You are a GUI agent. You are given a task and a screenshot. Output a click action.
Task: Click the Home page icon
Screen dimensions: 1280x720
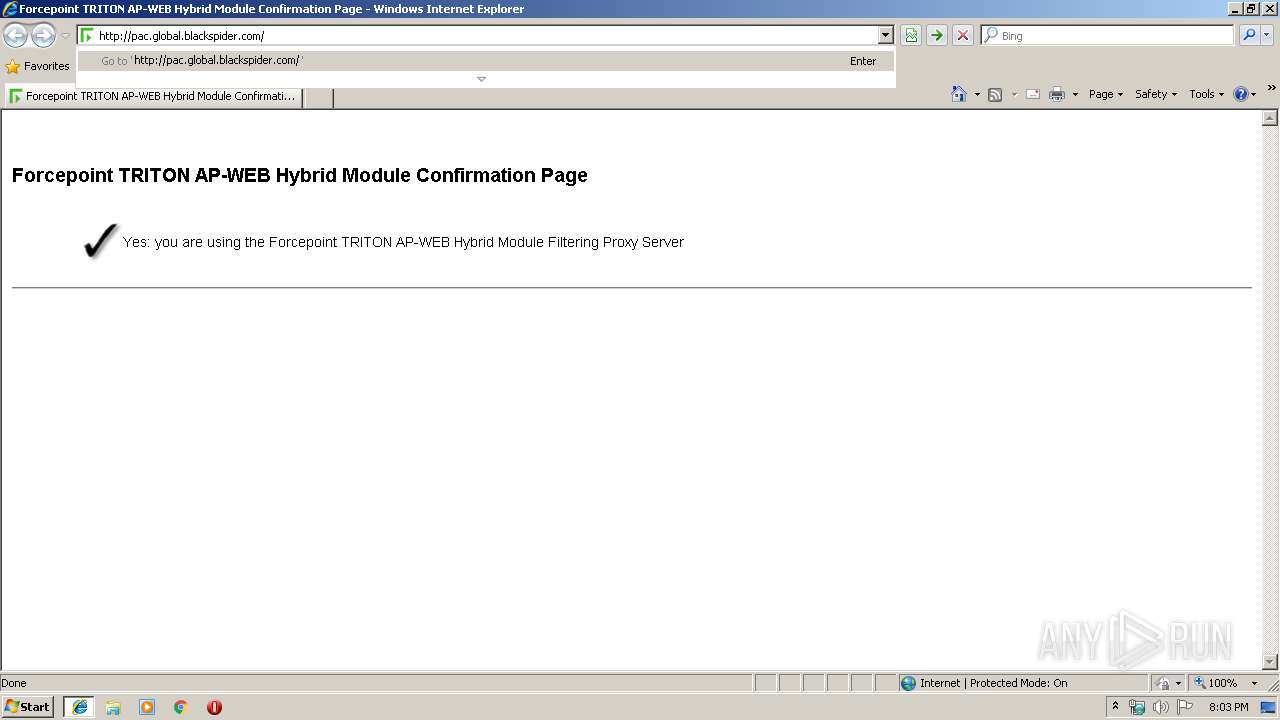958,94
